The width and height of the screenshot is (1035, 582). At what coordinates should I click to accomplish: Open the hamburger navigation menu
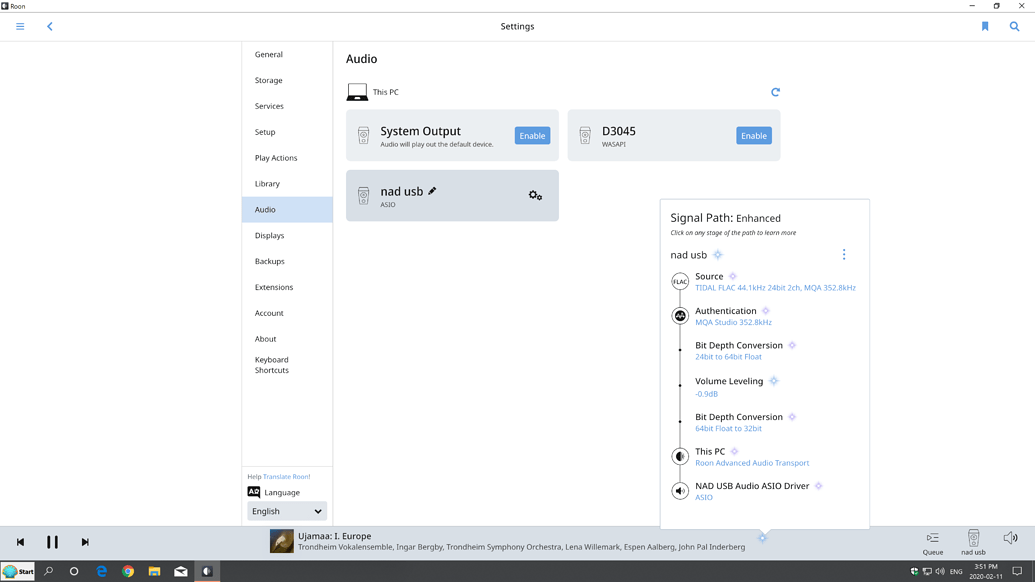pyautogui.click(x=19, y=26)
